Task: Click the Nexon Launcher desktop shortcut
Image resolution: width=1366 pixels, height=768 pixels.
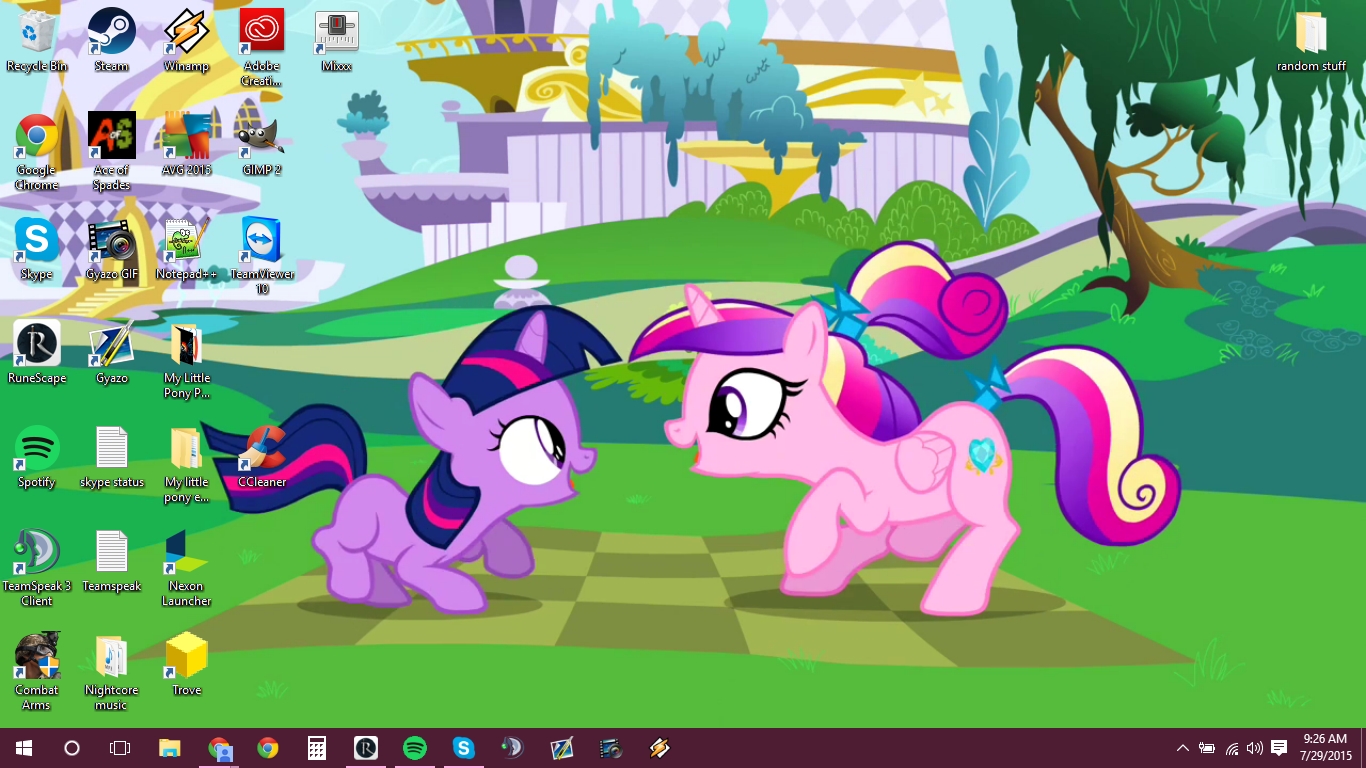Action: click(x=186, y=568)
